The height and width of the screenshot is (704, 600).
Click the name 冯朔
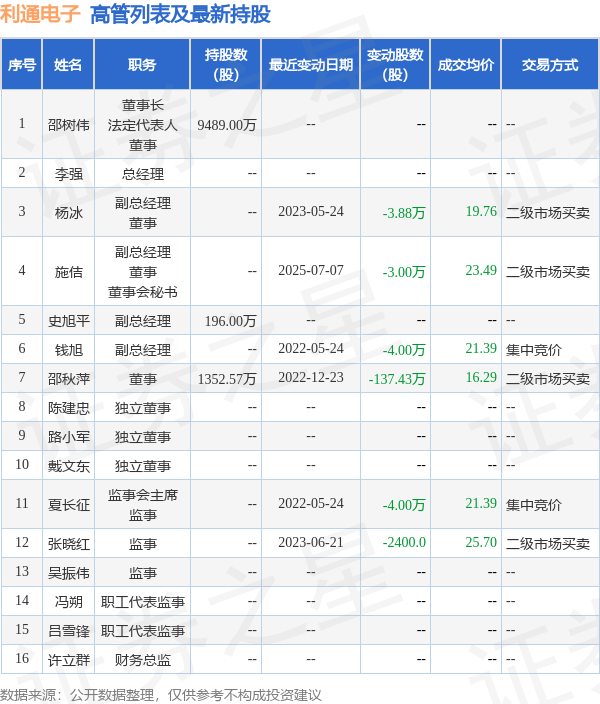69,602
